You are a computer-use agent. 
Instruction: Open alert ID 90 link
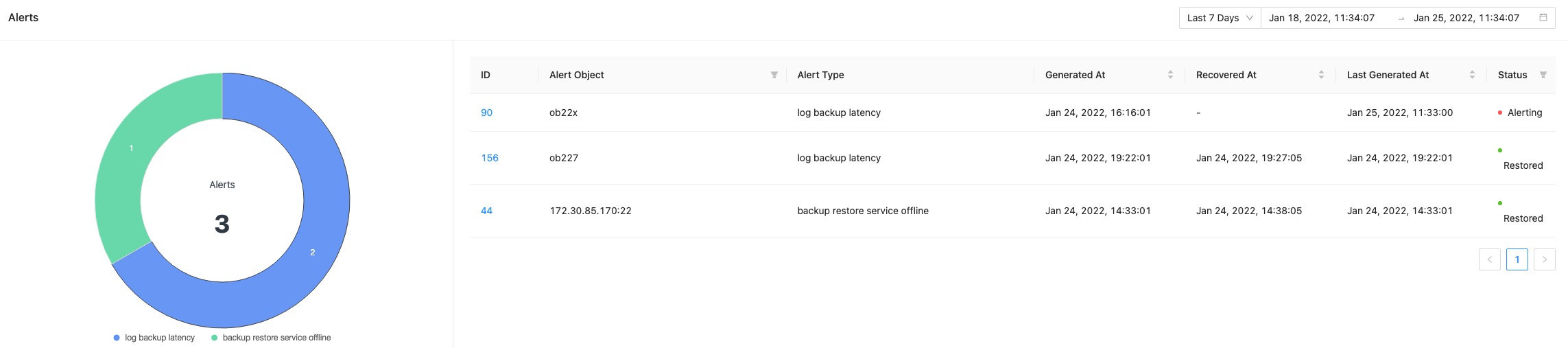tap(486, 113)
